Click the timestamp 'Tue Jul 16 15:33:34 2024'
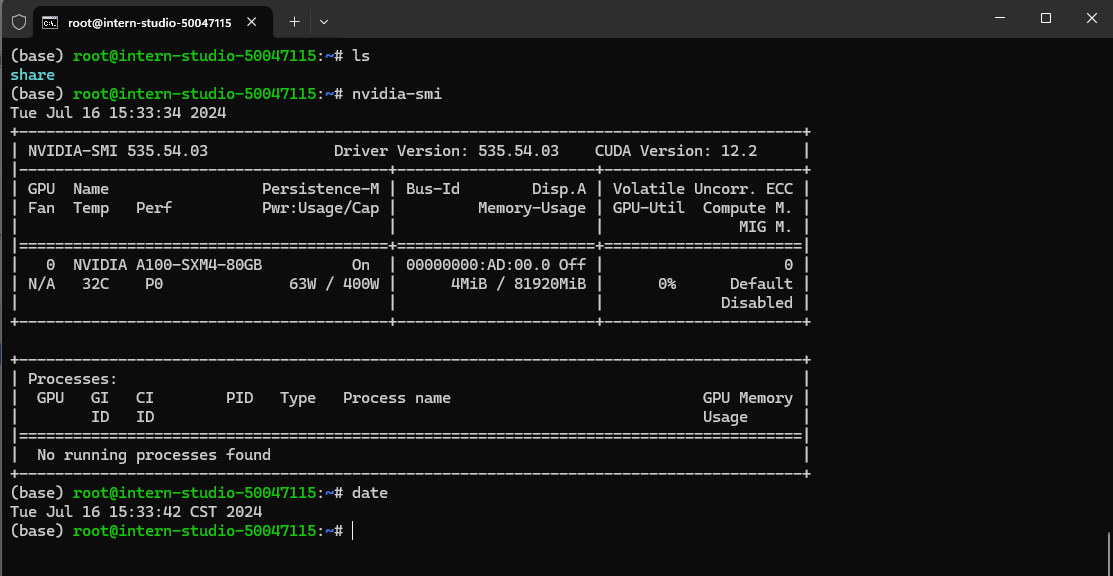The image size is (1113, 576). pos(119,112)
